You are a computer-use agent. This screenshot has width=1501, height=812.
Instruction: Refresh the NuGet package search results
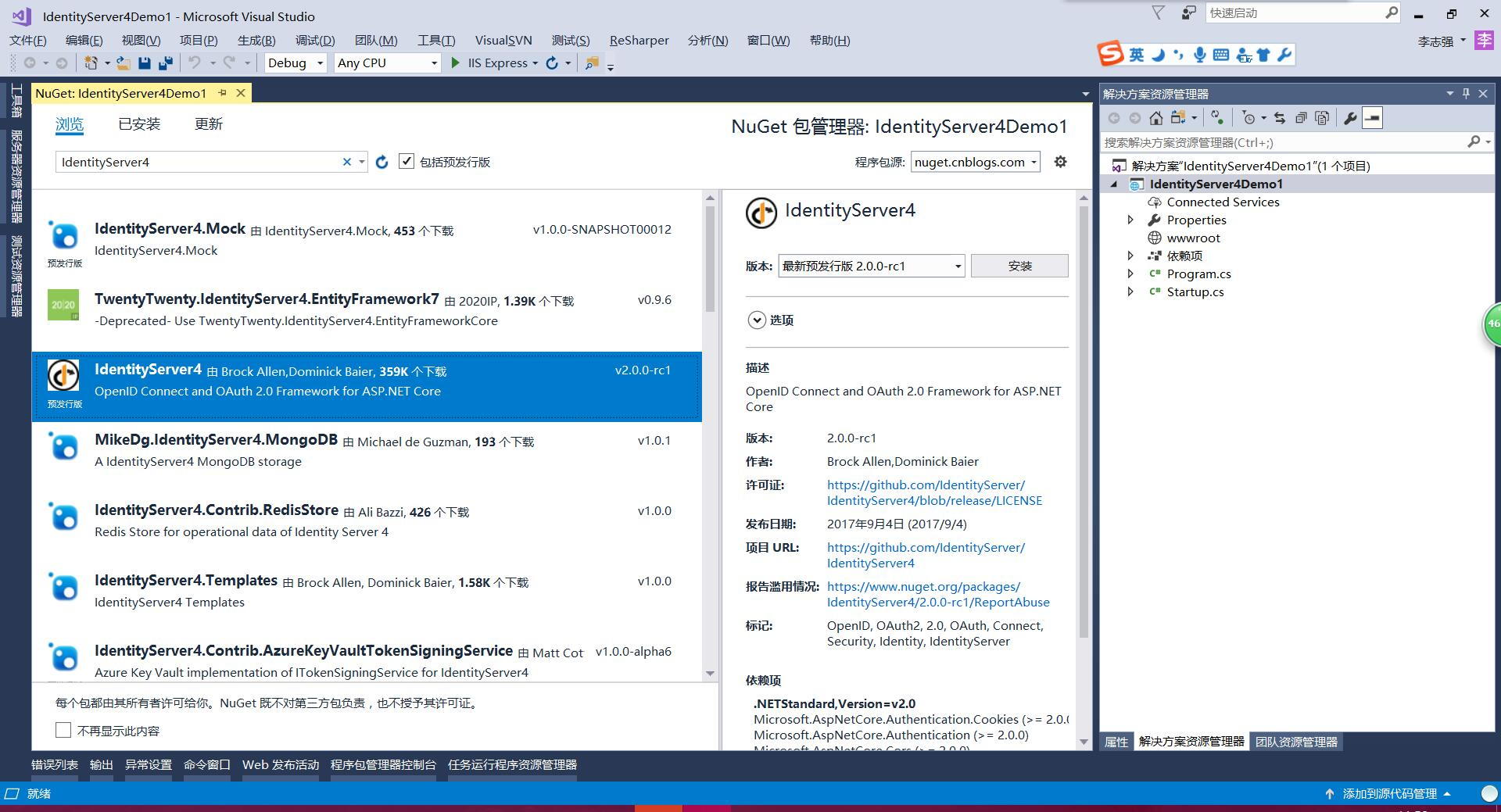tap(382, 162)
